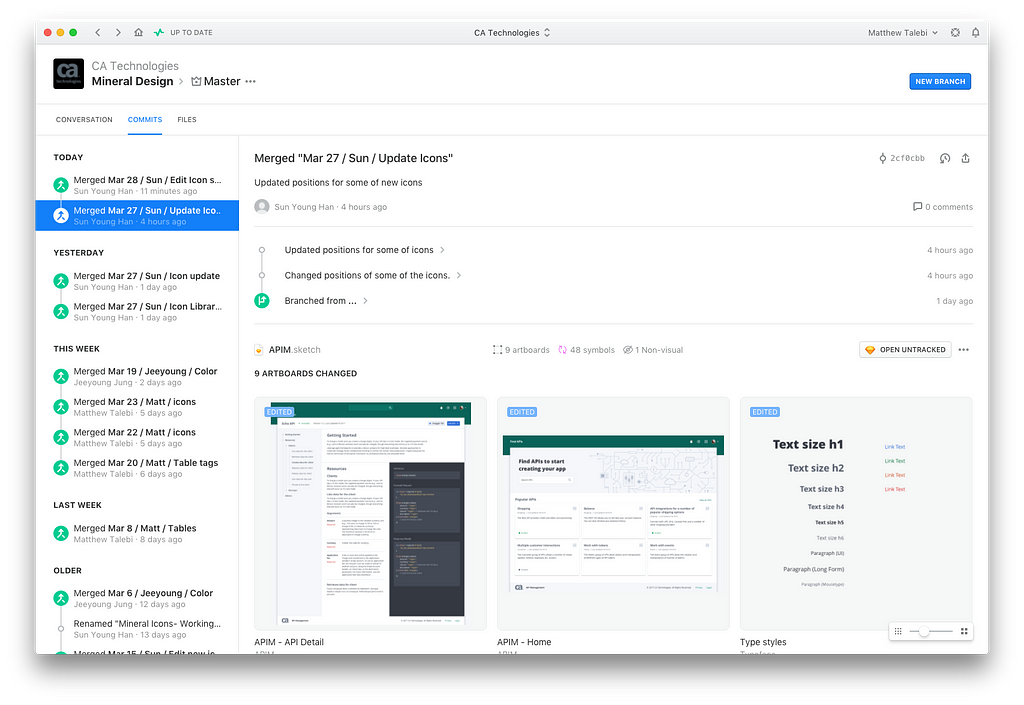This screenshot has height=705, width=1024.
Task: Open the Type styles artboard thumbnail
Action: click(856, 514)
